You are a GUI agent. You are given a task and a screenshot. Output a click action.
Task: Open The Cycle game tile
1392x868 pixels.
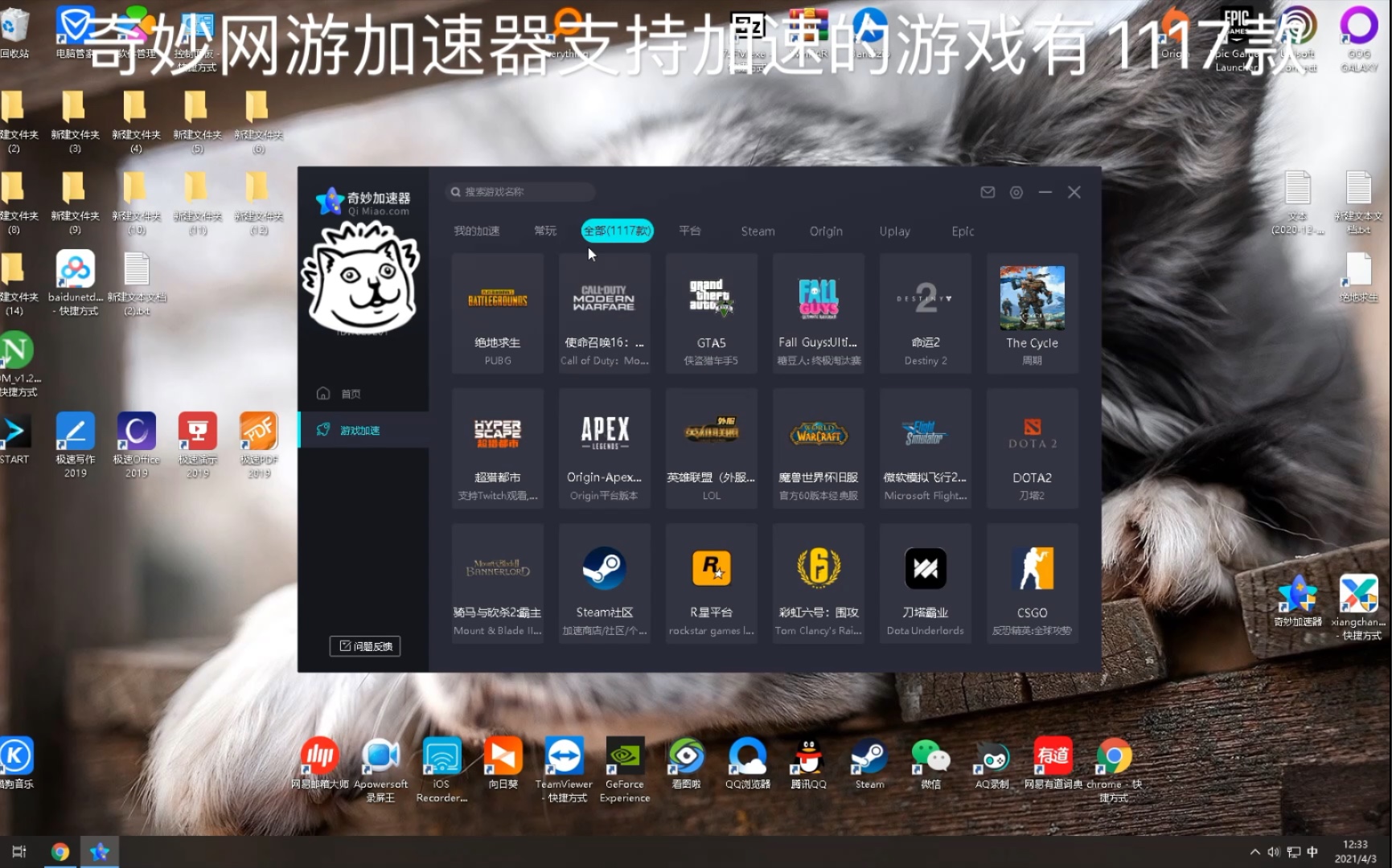point(1032,313)
